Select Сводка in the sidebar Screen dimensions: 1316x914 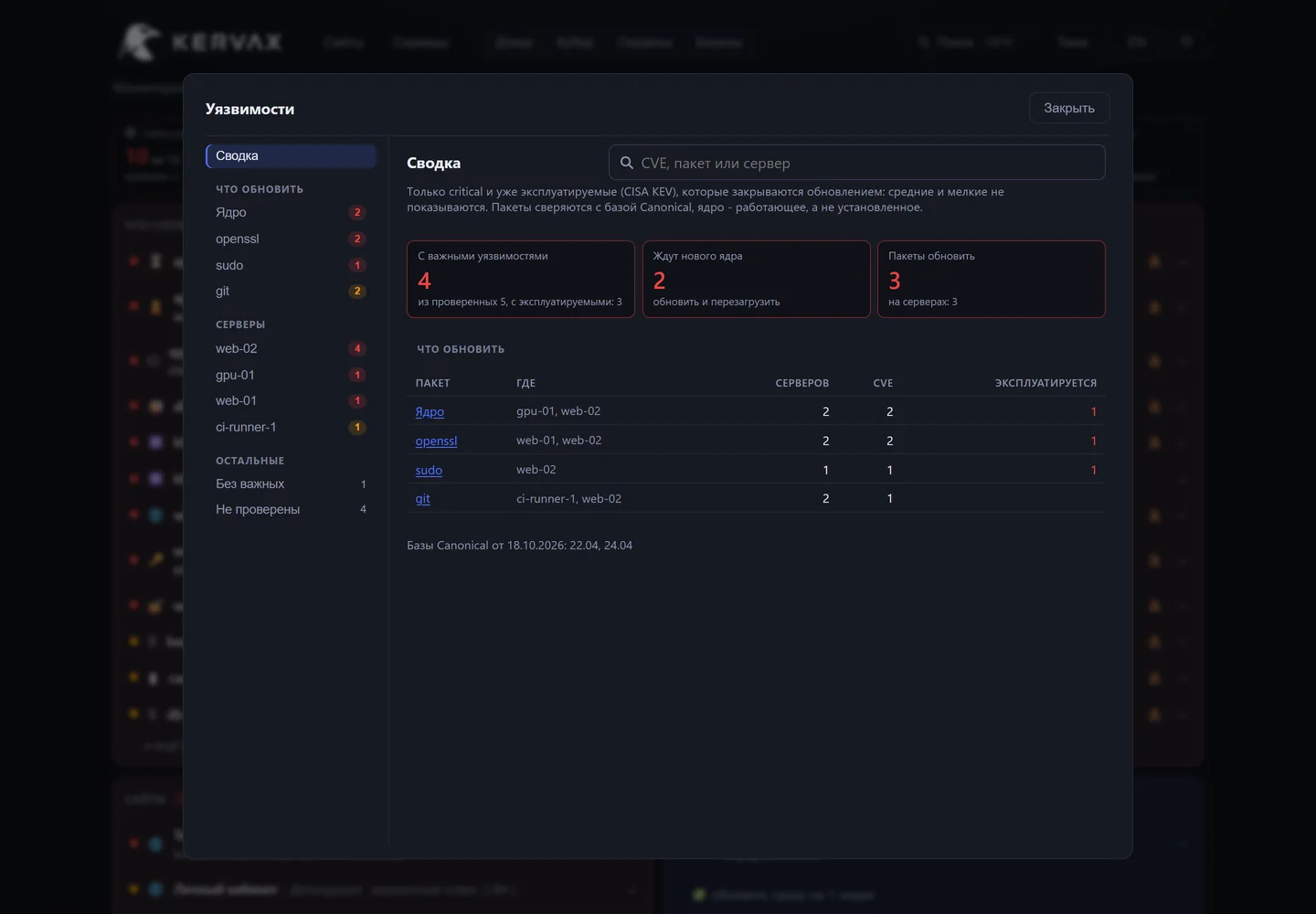[292, 155]
